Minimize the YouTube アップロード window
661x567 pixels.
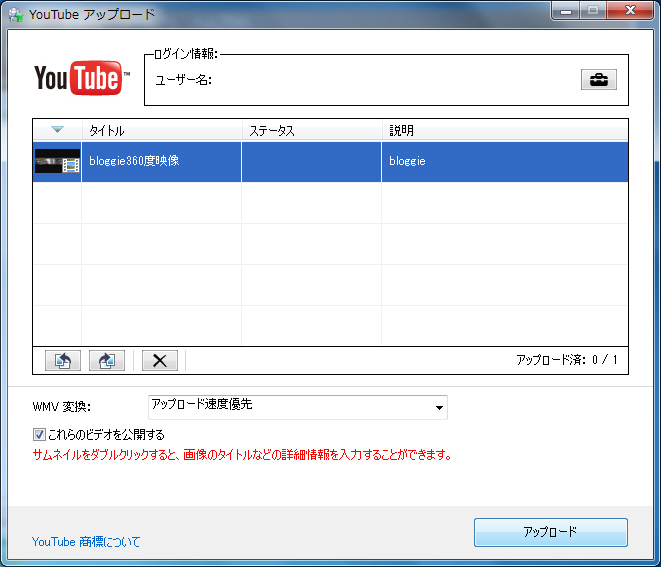(566, 11)
